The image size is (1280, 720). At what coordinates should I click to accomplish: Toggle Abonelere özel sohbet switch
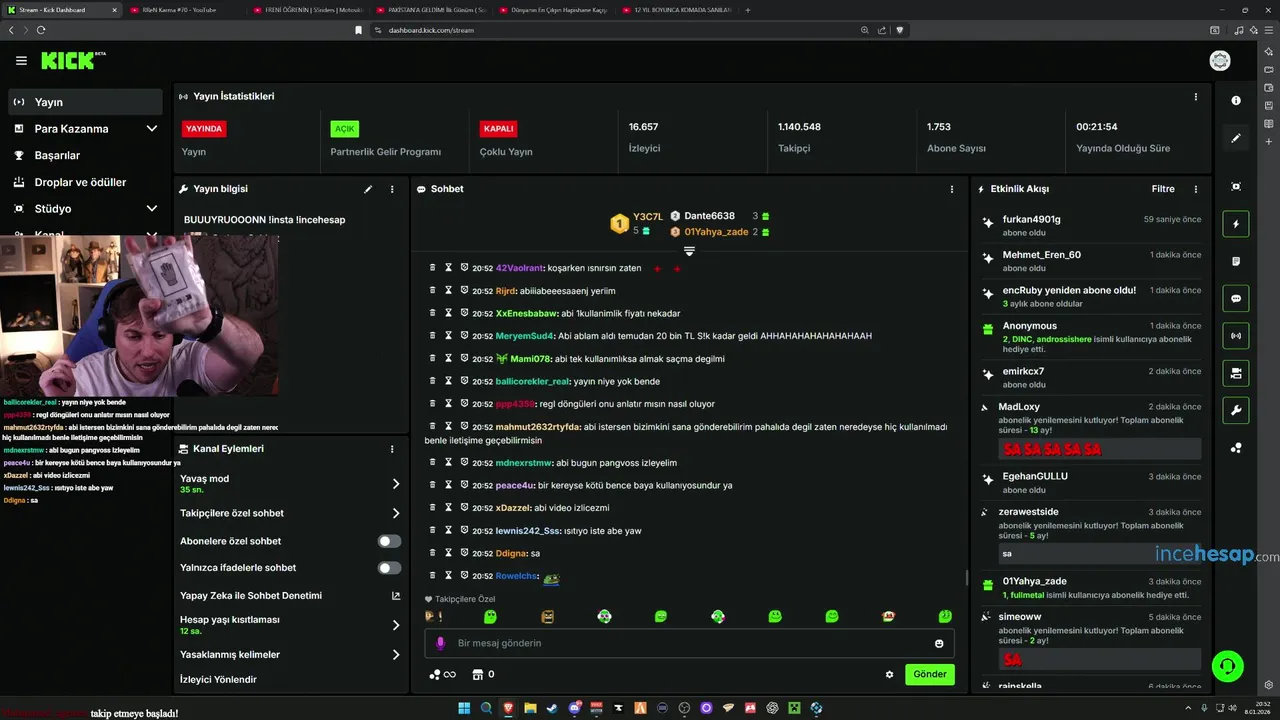pos(389,541)
